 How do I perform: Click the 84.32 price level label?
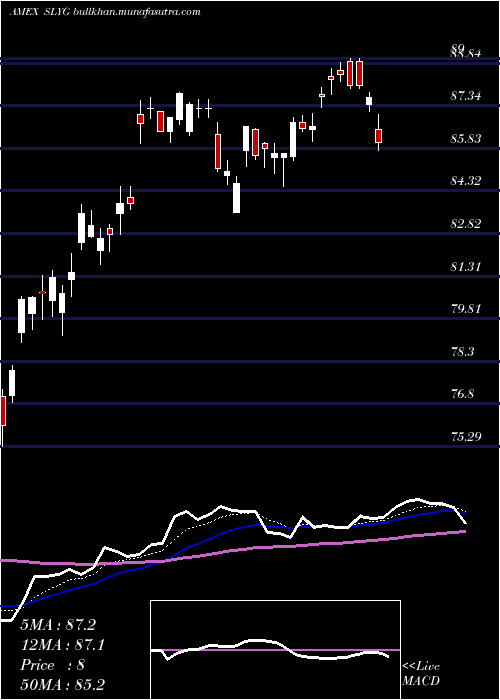[466, 181]
